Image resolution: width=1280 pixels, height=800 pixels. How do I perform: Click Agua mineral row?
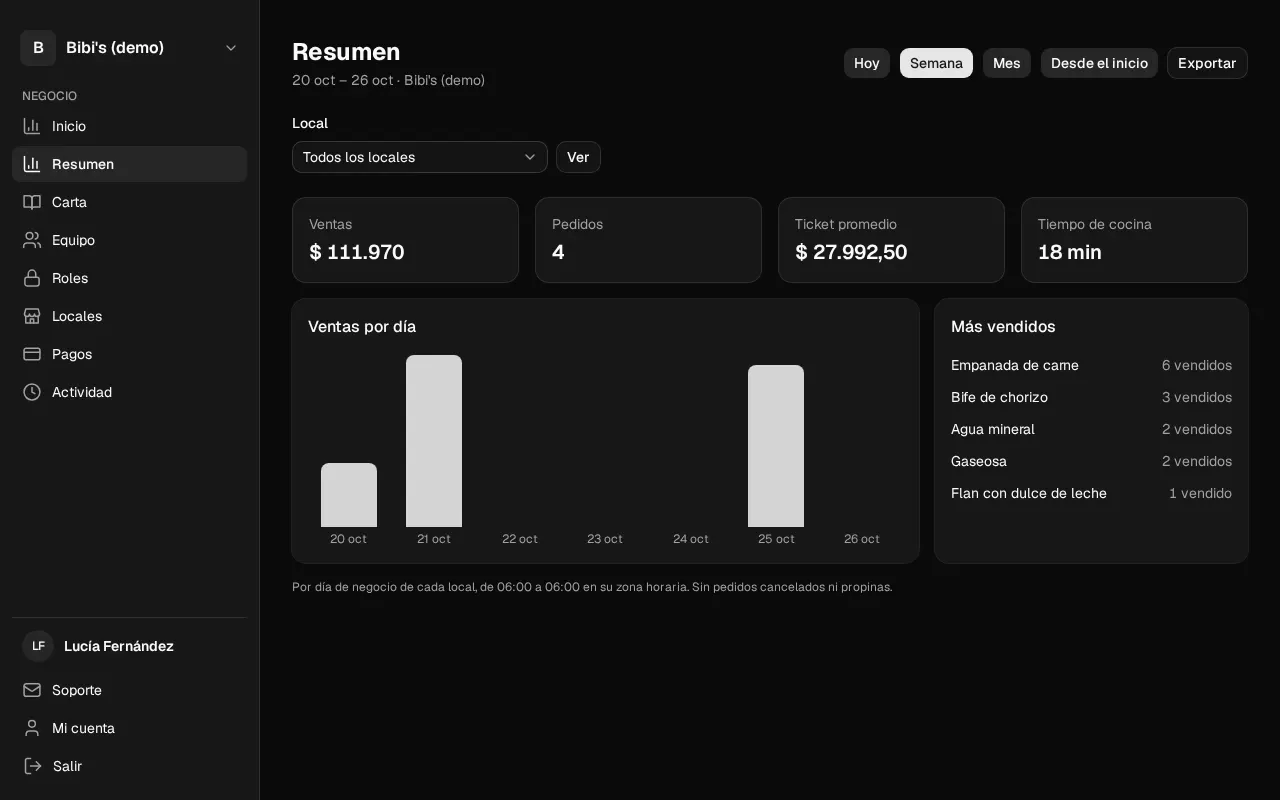click(1091, 429)
